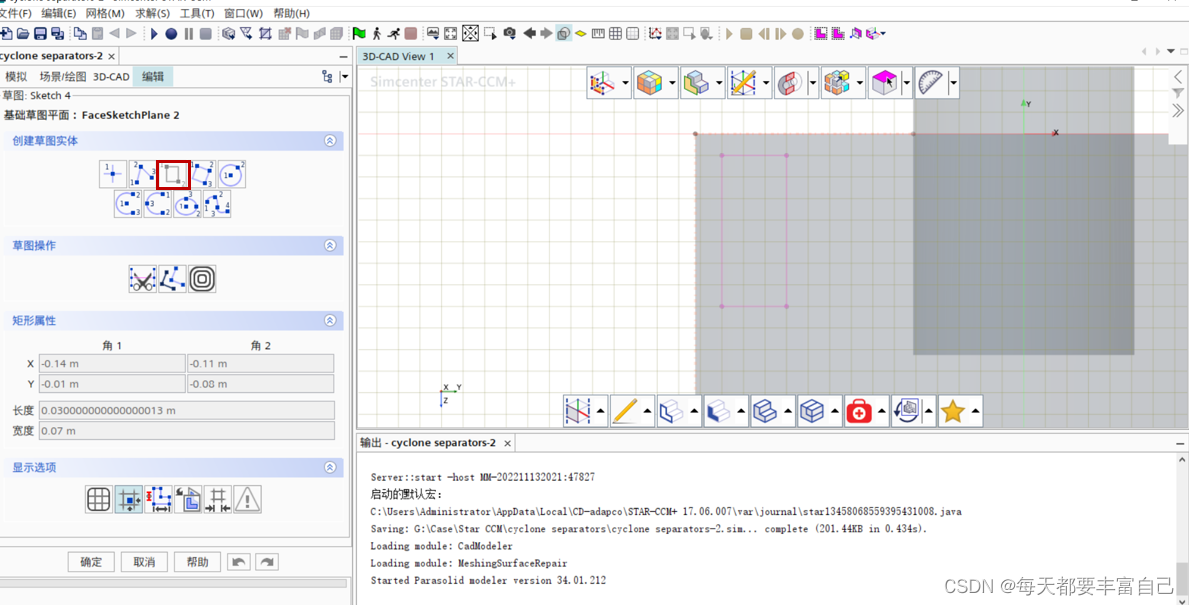1189x605 pixels.
Task: Click the running man run icon
Action: (x=393, y=33)
